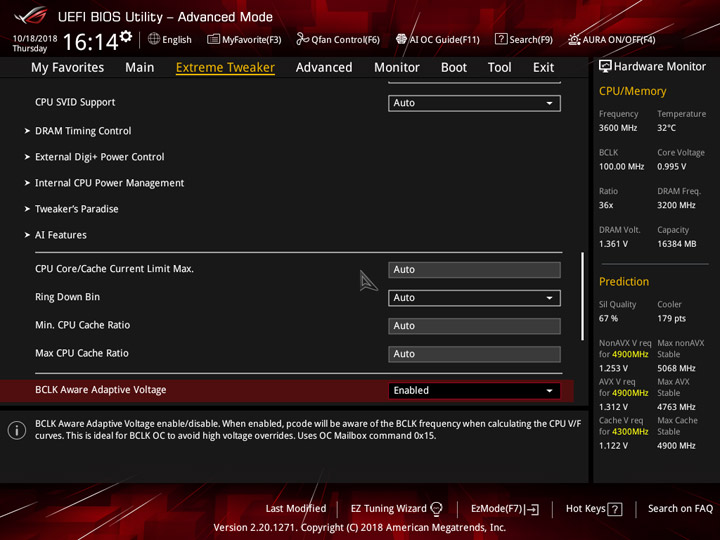Click the ROG logo icon
The width and height of the screenshot is (720, 540).
click(x=31, y=16)
